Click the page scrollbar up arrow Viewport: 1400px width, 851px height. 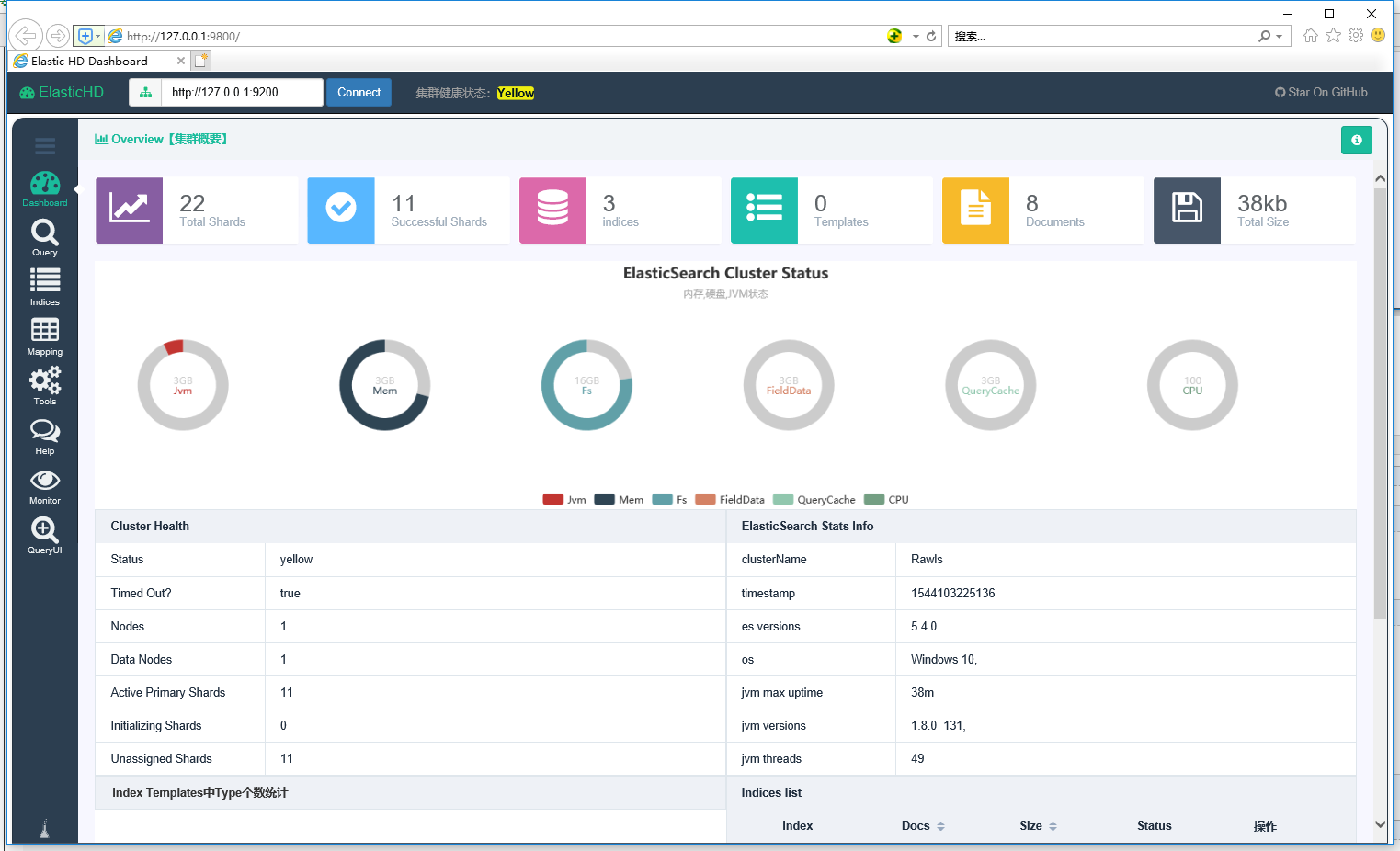tap(1380, 178)
